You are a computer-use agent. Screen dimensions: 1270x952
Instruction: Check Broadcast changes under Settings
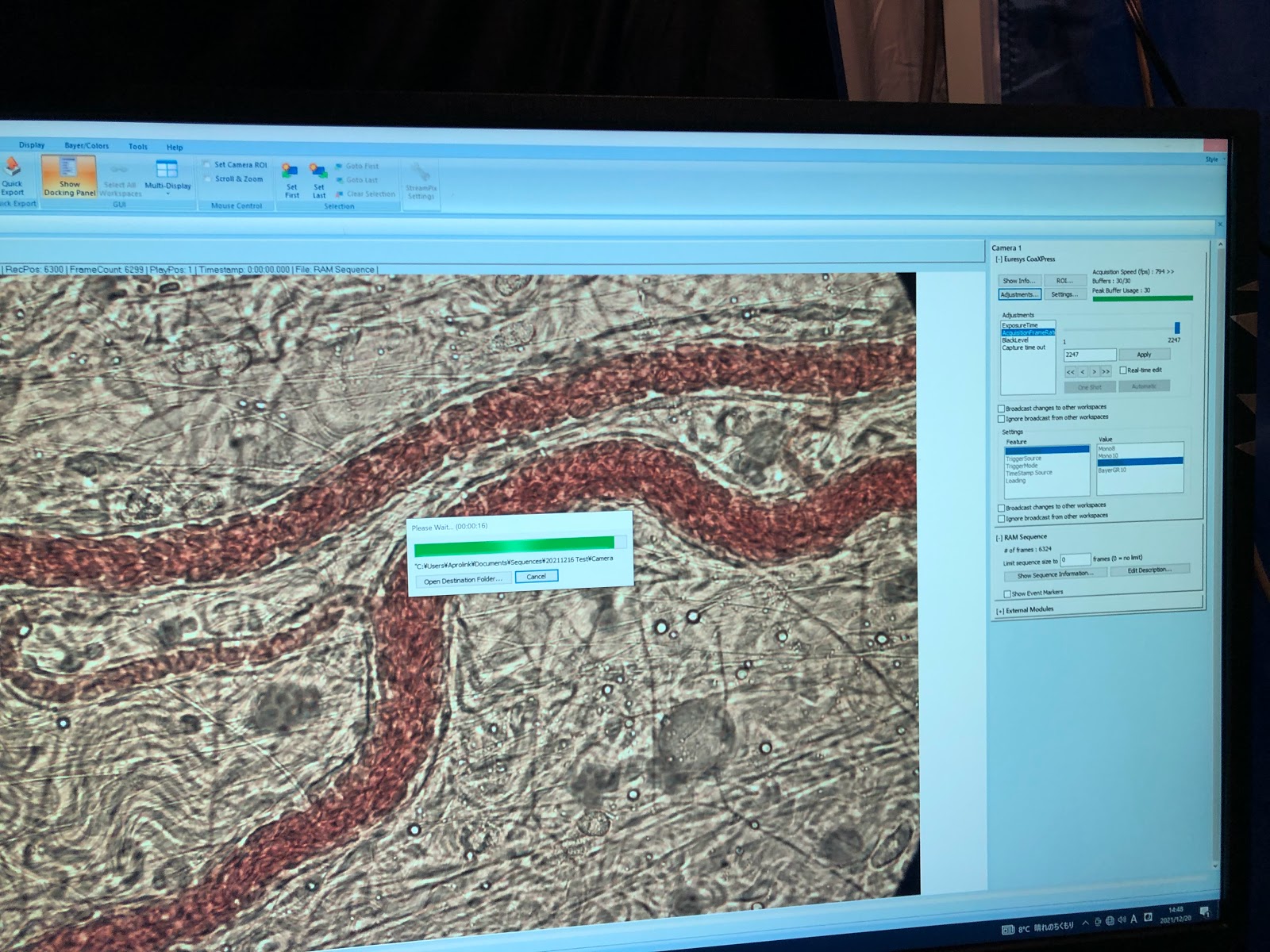[x=1001, y=508]
